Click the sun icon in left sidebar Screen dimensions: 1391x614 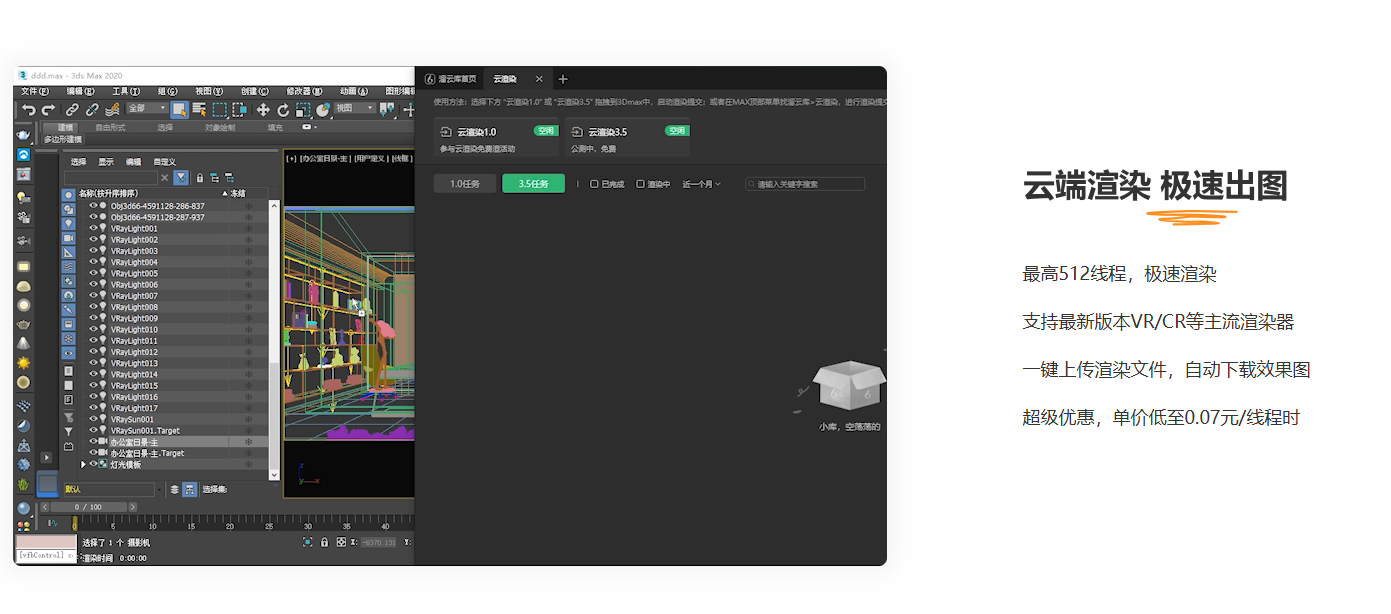pyautogui.click(x=23, y=363)
